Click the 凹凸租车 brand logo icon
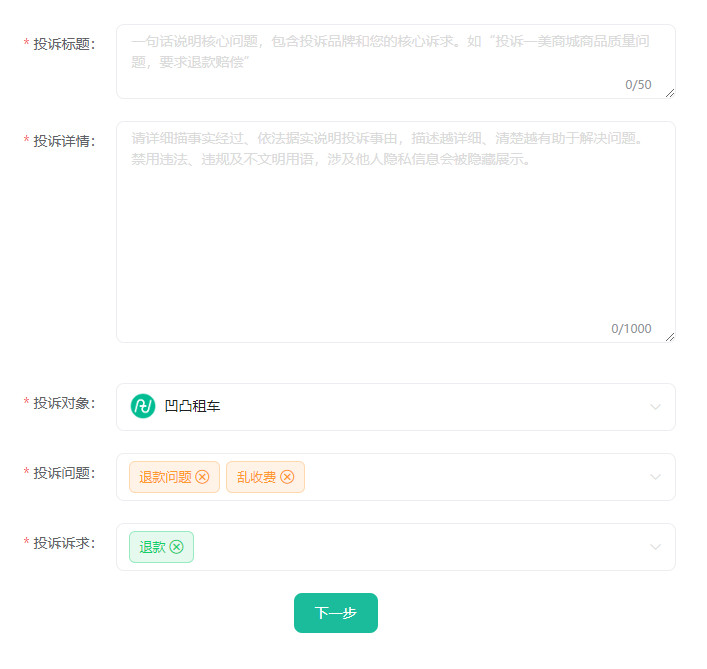This screenshot has width=707, height=669. [x=143, y=406]
